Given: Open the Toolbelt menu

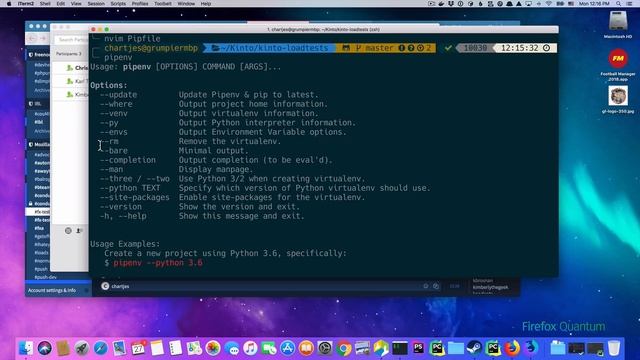Looking at the screenshot, I should point(162,4).
